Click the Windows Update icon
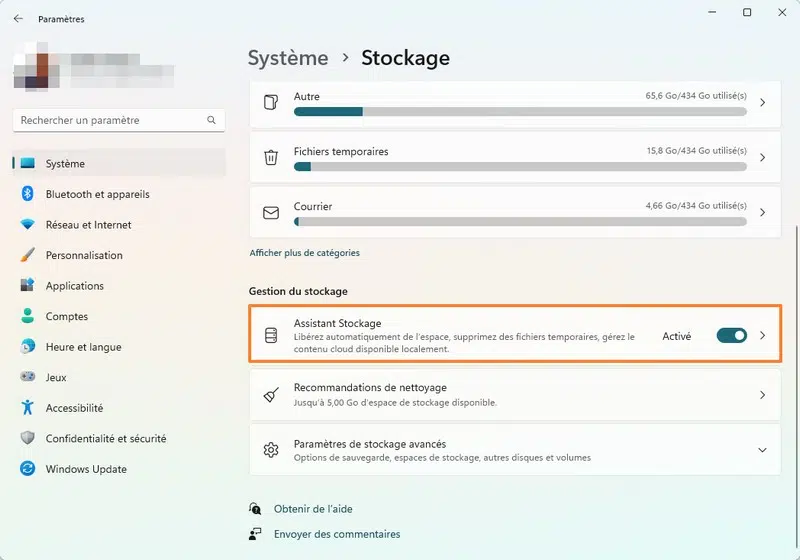The width and height of the screenshot is (800, 560). 28,469
